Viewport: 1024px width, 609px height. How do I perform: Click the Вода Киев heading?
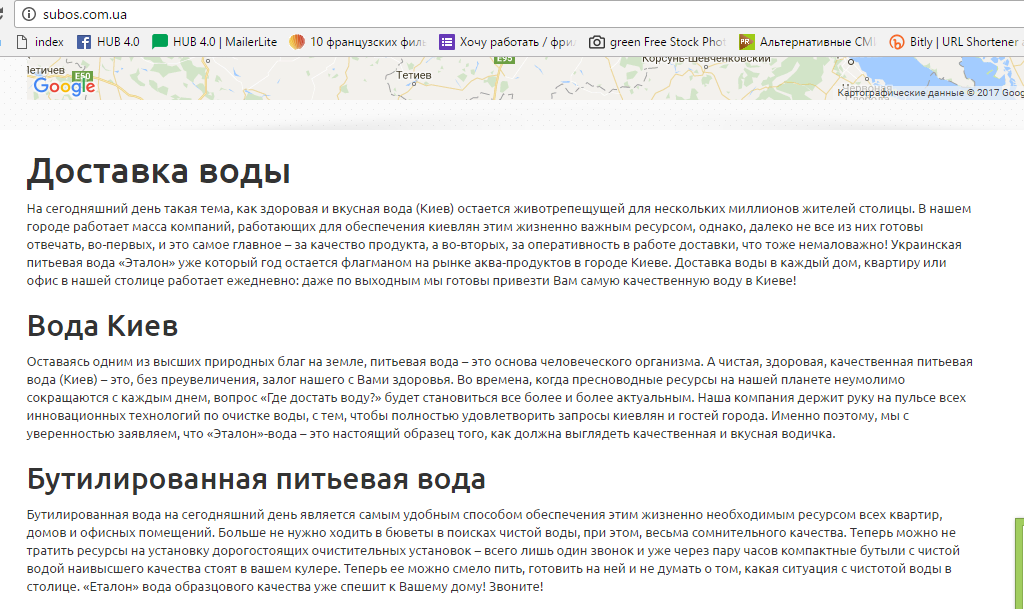tap(103, 326)
